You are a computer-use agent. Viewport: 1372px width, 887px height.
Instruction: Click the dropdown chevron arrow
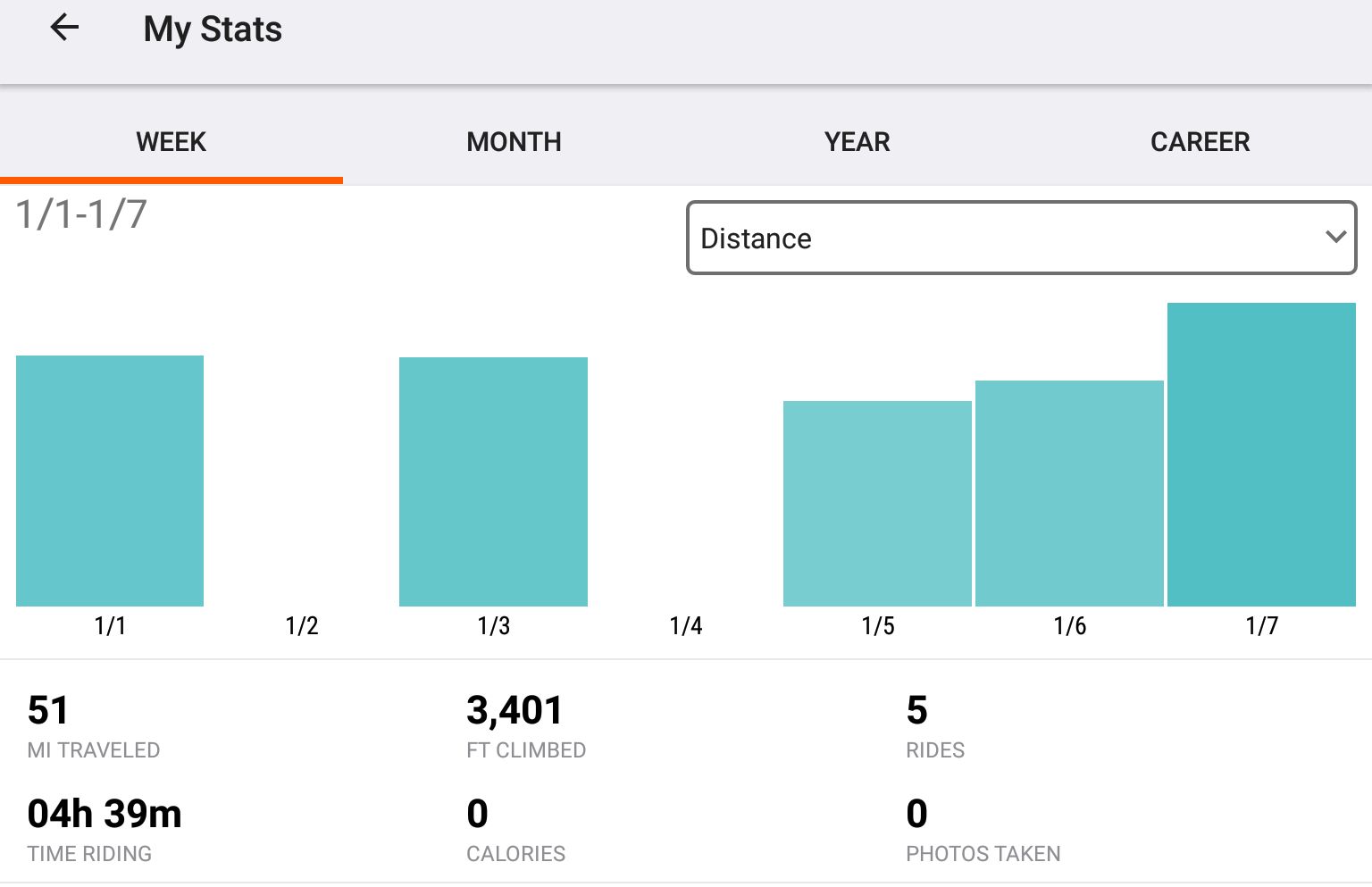coord(1335,238)
